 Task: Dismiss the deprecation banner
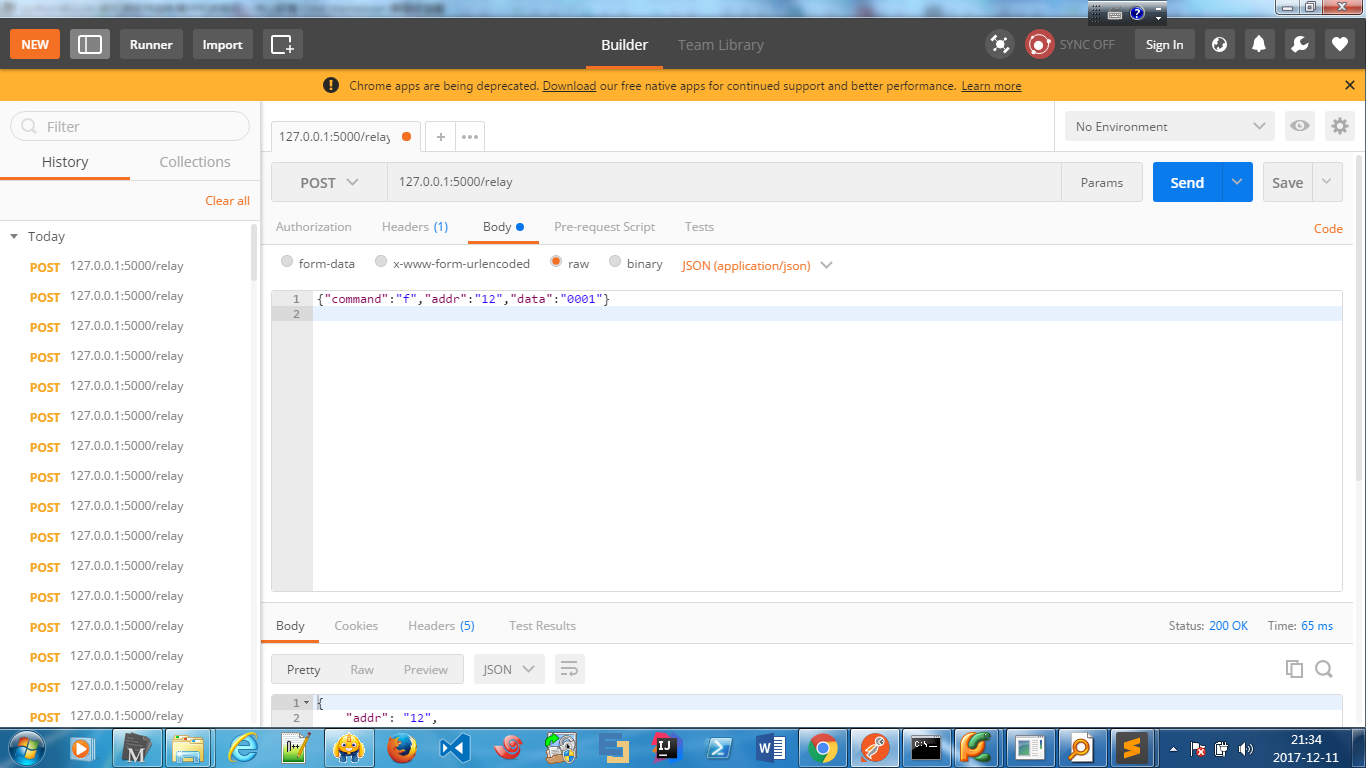click(x=1350, y=86)
